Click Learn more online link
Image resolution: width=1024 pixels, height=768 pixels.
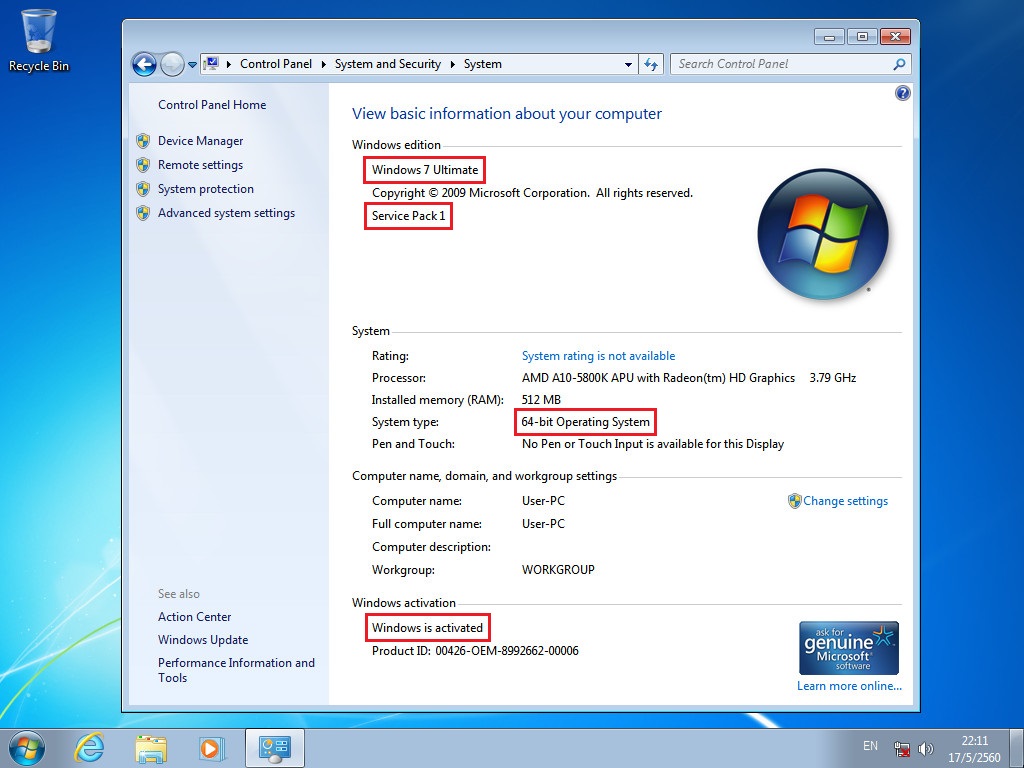[849, 686]
